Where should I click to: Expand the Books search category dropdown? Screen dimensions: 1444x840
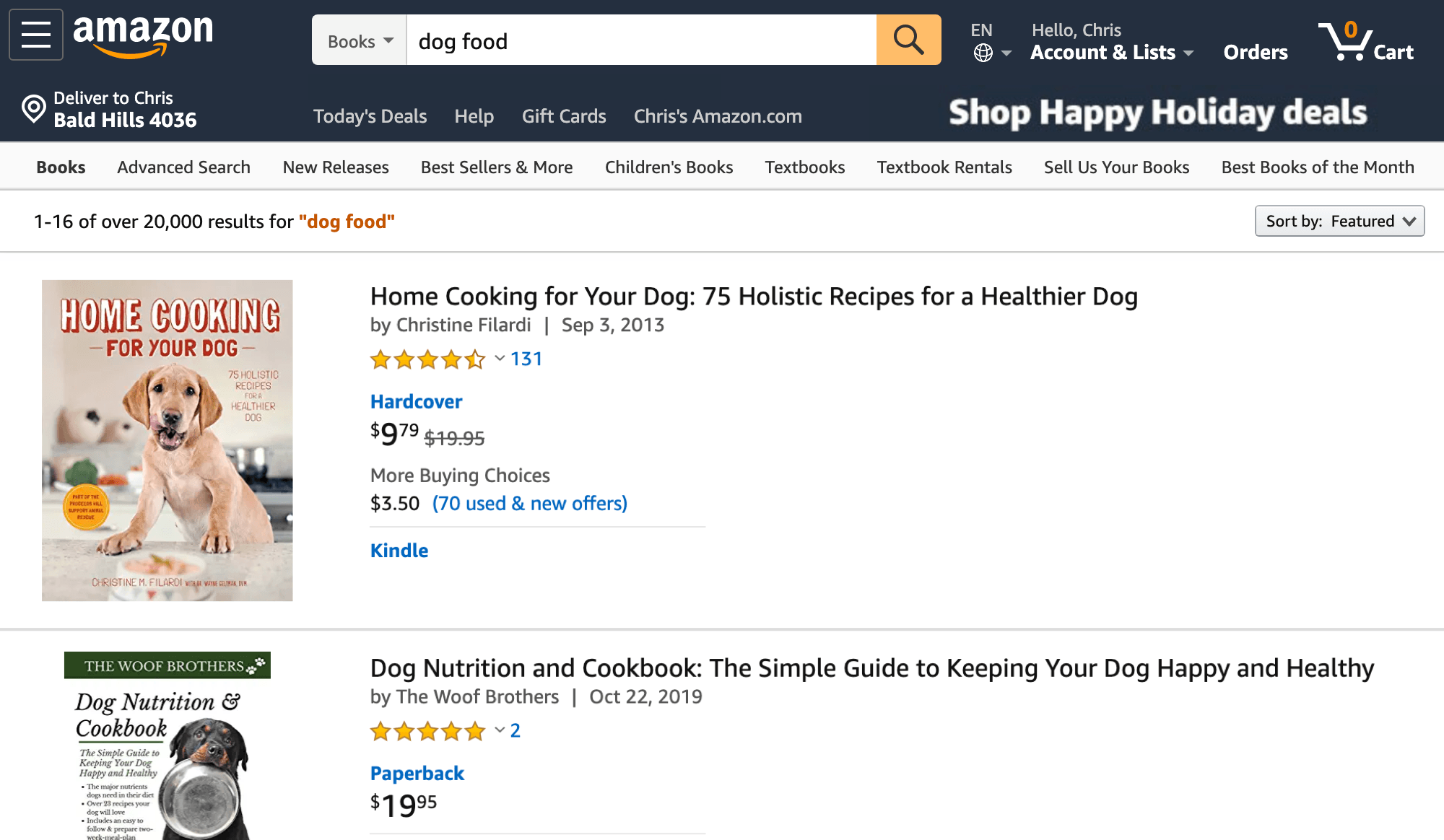[360, 41]
